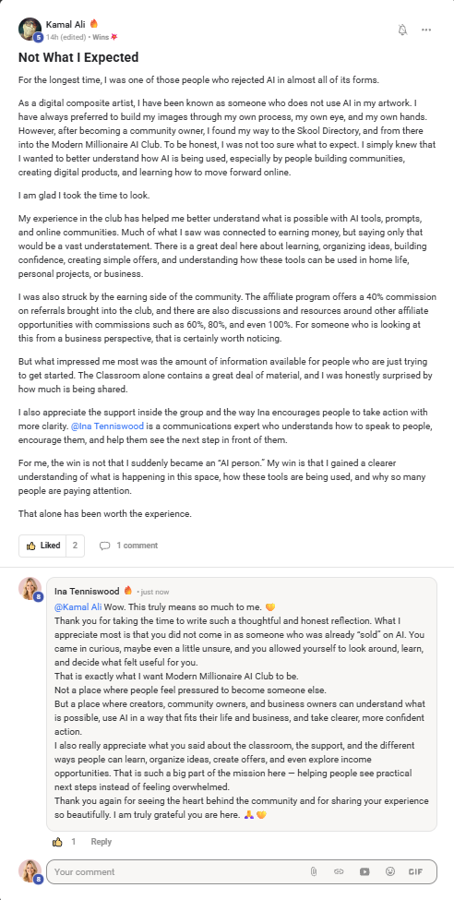Like Ina's comment with thumbs-up icon
Screen dimensions: 454x900
tap(57, 842)
